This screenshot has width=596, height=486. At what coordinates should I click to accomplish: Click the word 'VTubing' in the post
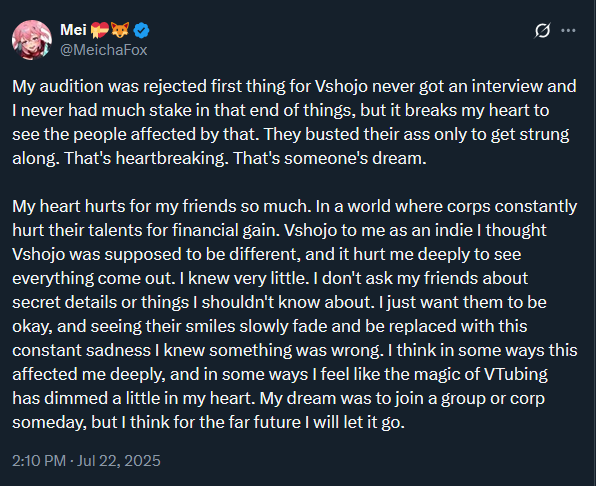(516, 374)
